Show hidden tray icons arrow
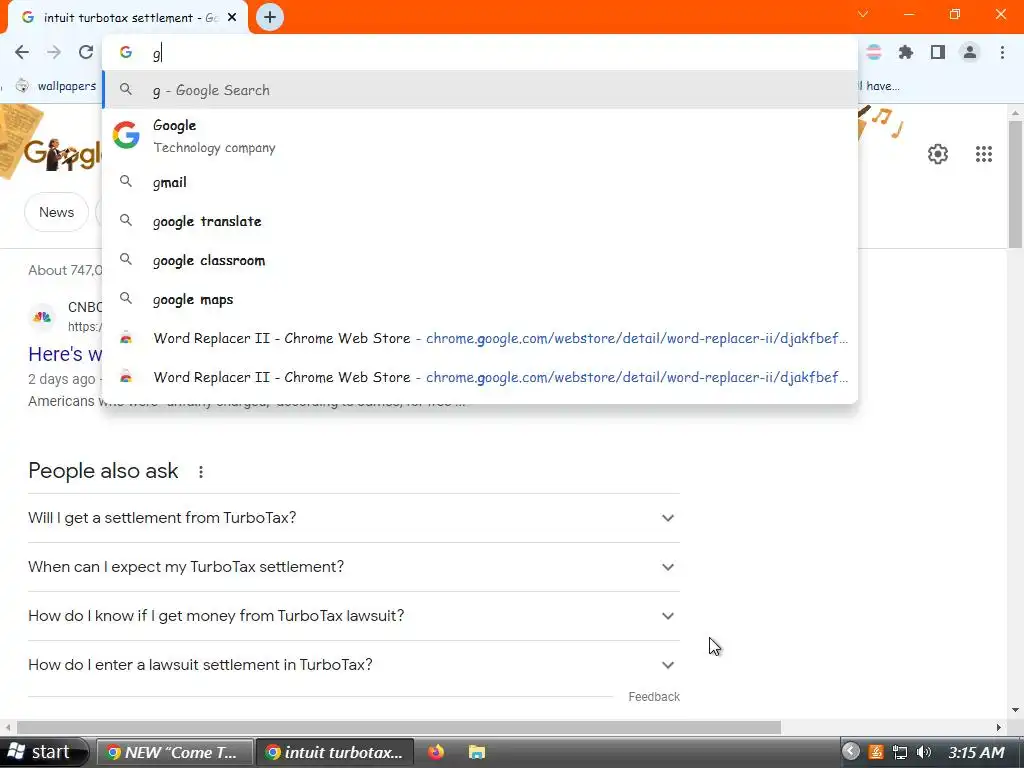The width and height of the screenshot is (1024, 768). tap(850, 752)
